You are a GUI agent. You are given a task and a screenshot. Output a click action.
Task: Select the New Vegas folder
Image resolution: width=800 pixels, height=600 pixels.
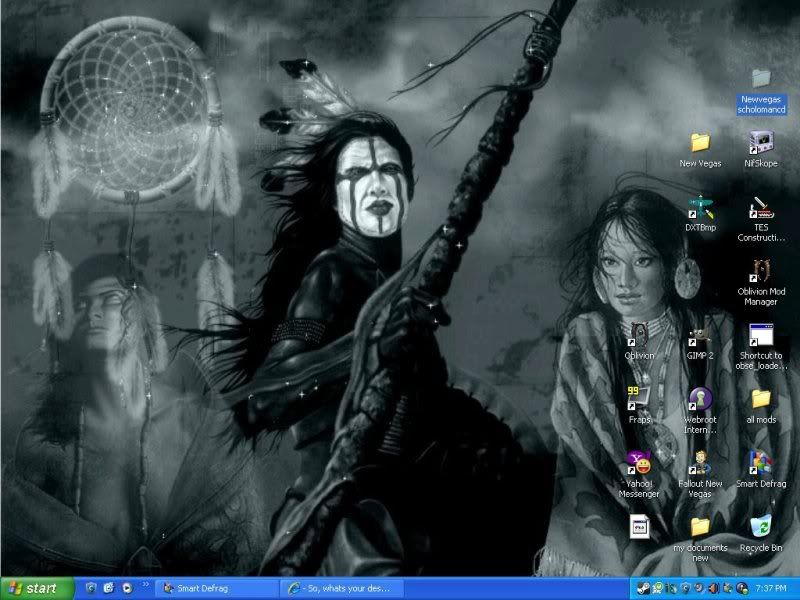pos(700,143)
